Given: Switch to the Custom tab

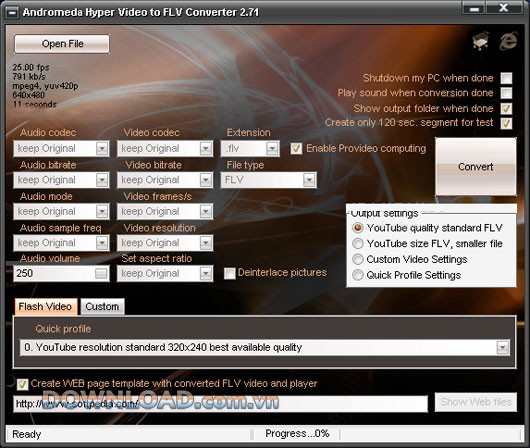Looking at the screenshot, I should [x=102, y=307].
